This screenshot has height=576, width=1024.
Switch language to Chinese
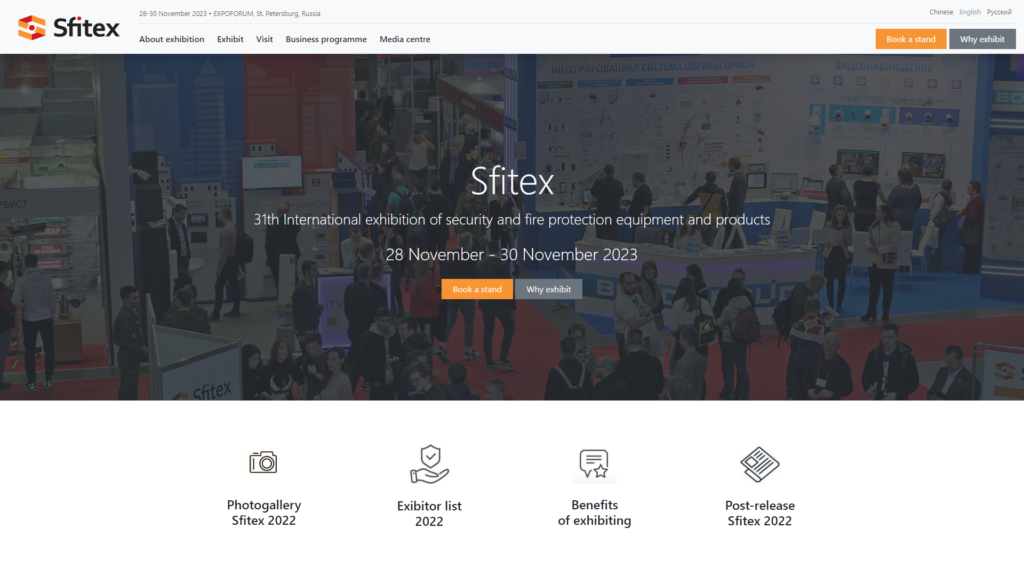941,12
